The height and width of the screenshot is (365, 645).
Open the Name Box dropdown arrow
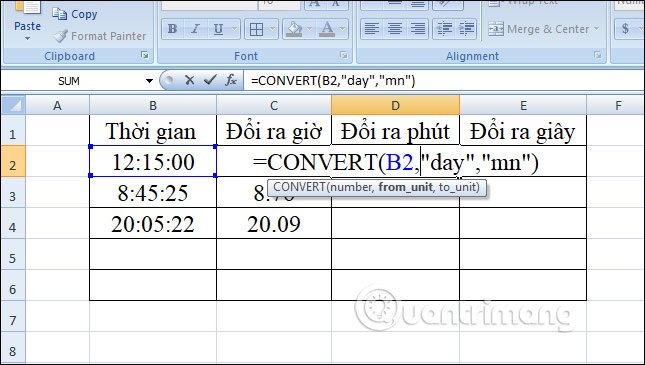coord(149,81)
